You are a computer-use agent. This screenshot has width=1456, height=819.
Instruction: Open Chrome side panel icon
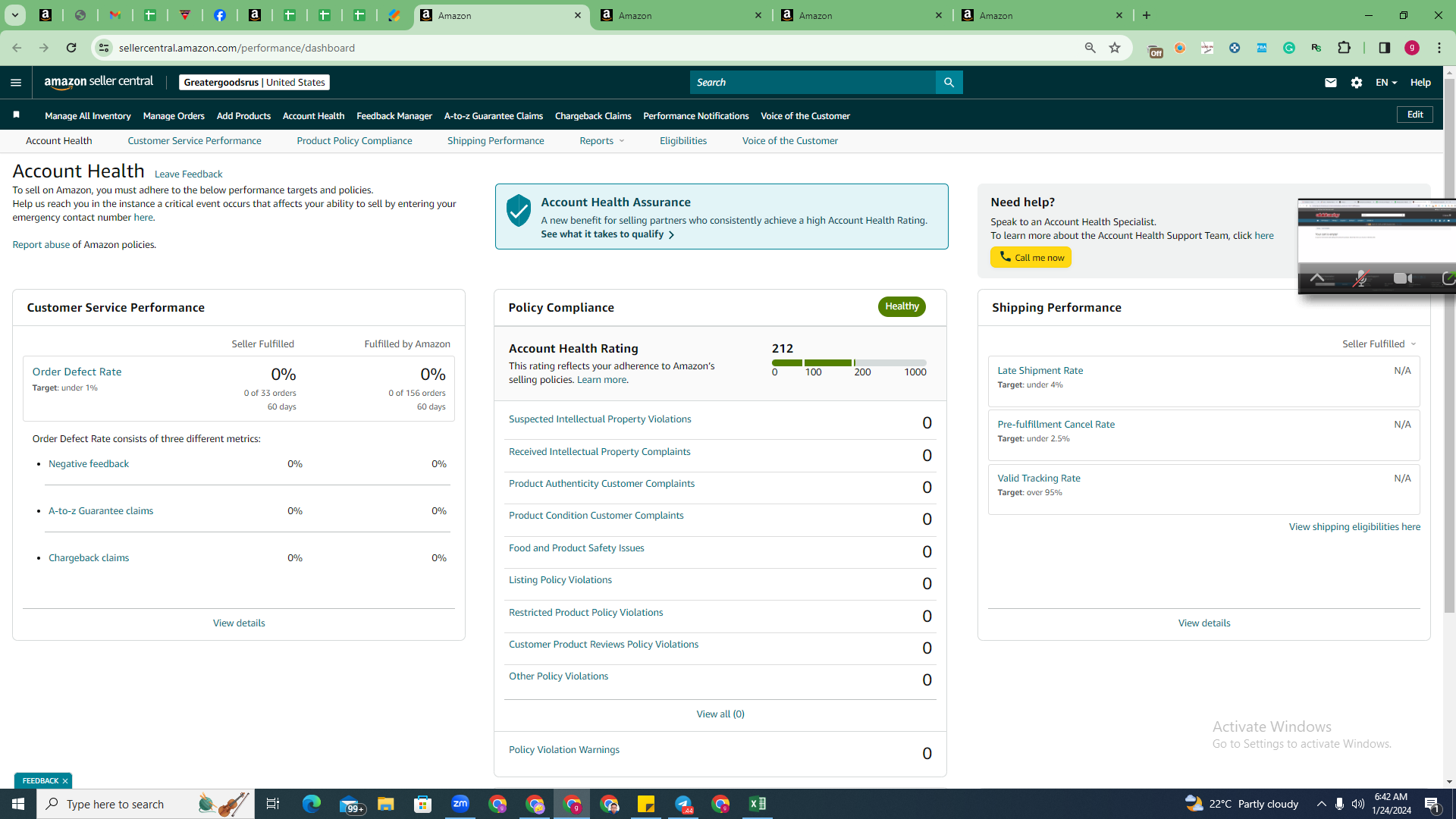pos(1385,48)
